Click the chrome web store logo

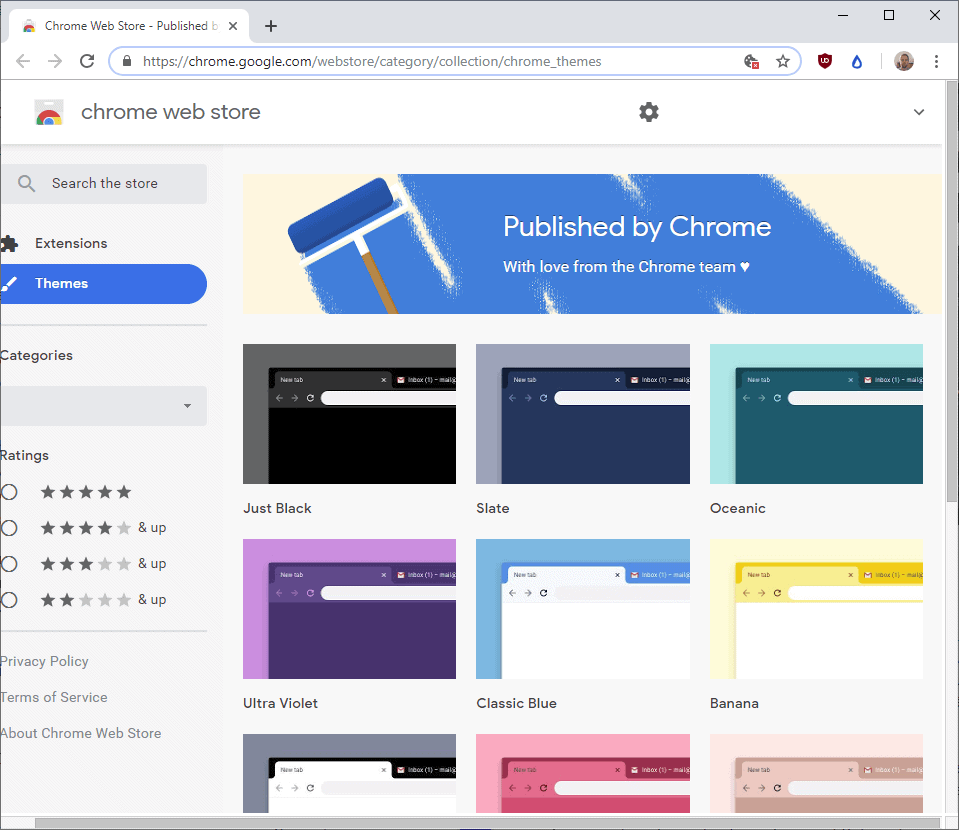click(x=47, y=112)
